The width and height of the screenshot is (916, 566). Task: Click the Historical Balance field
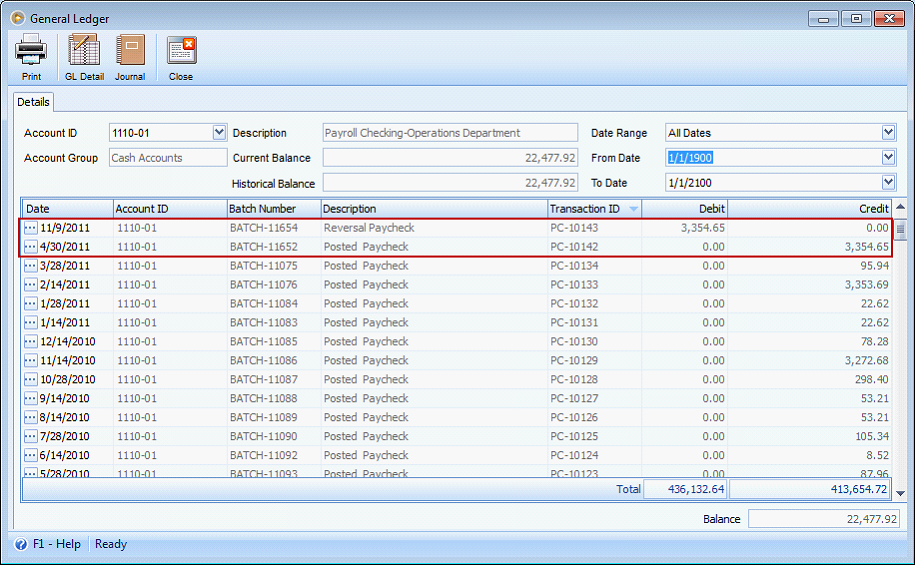(x=450, y=183)
